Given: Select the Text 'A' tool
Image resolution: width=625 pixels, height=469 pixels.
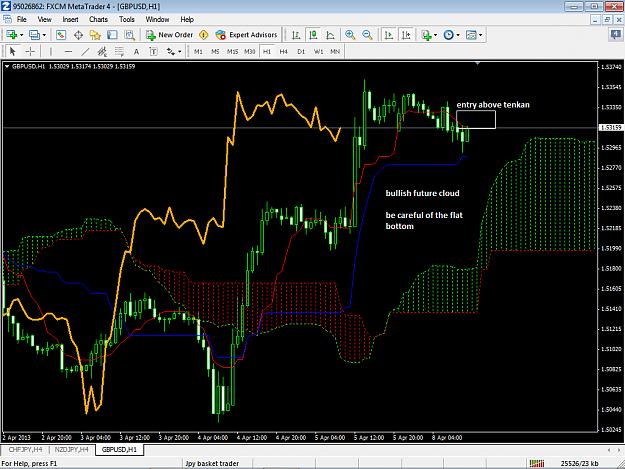Looking at the screenshot, I should click(136, 51).
